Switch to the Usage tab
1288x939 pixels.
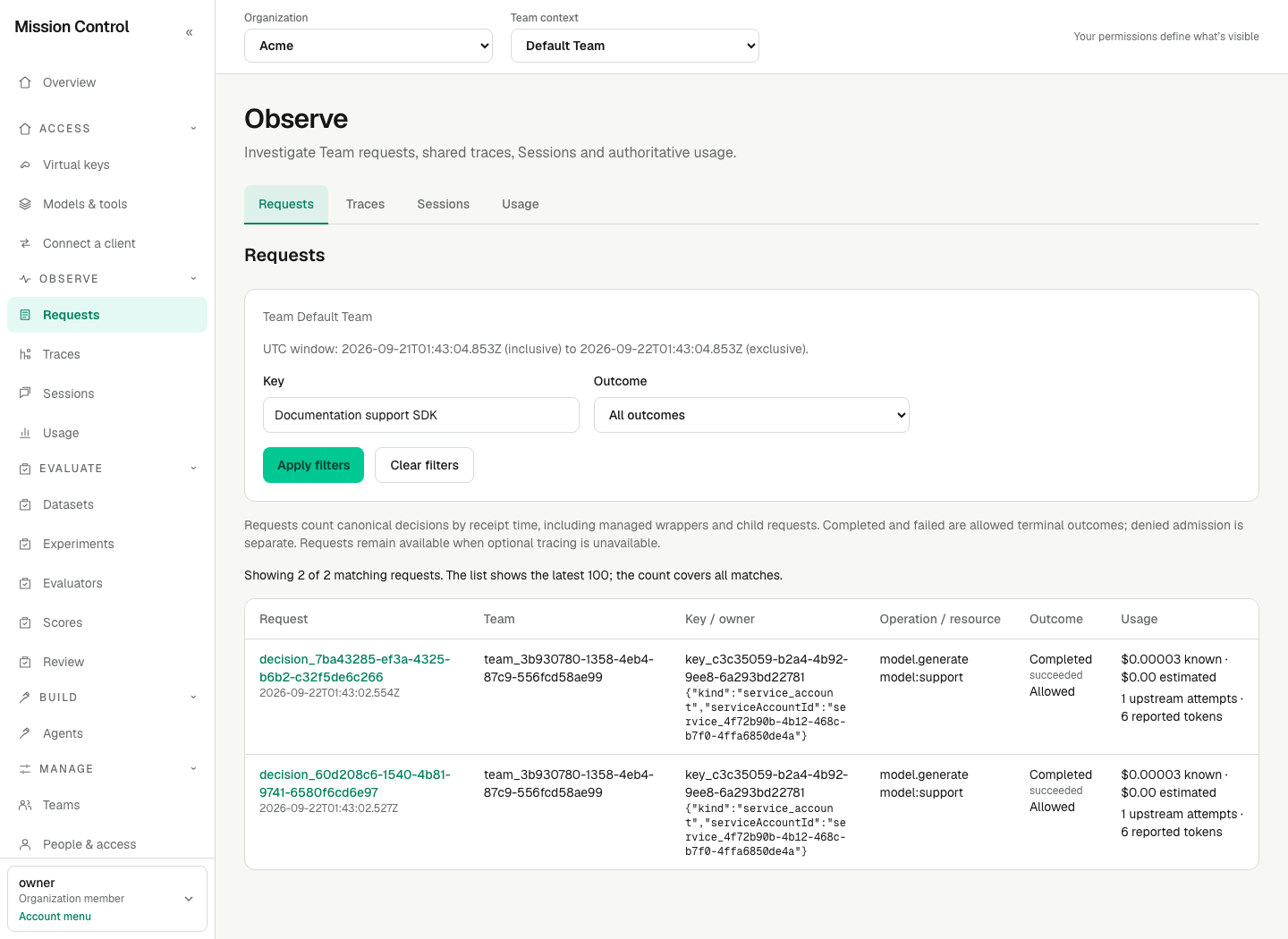(x=521, y=204)
